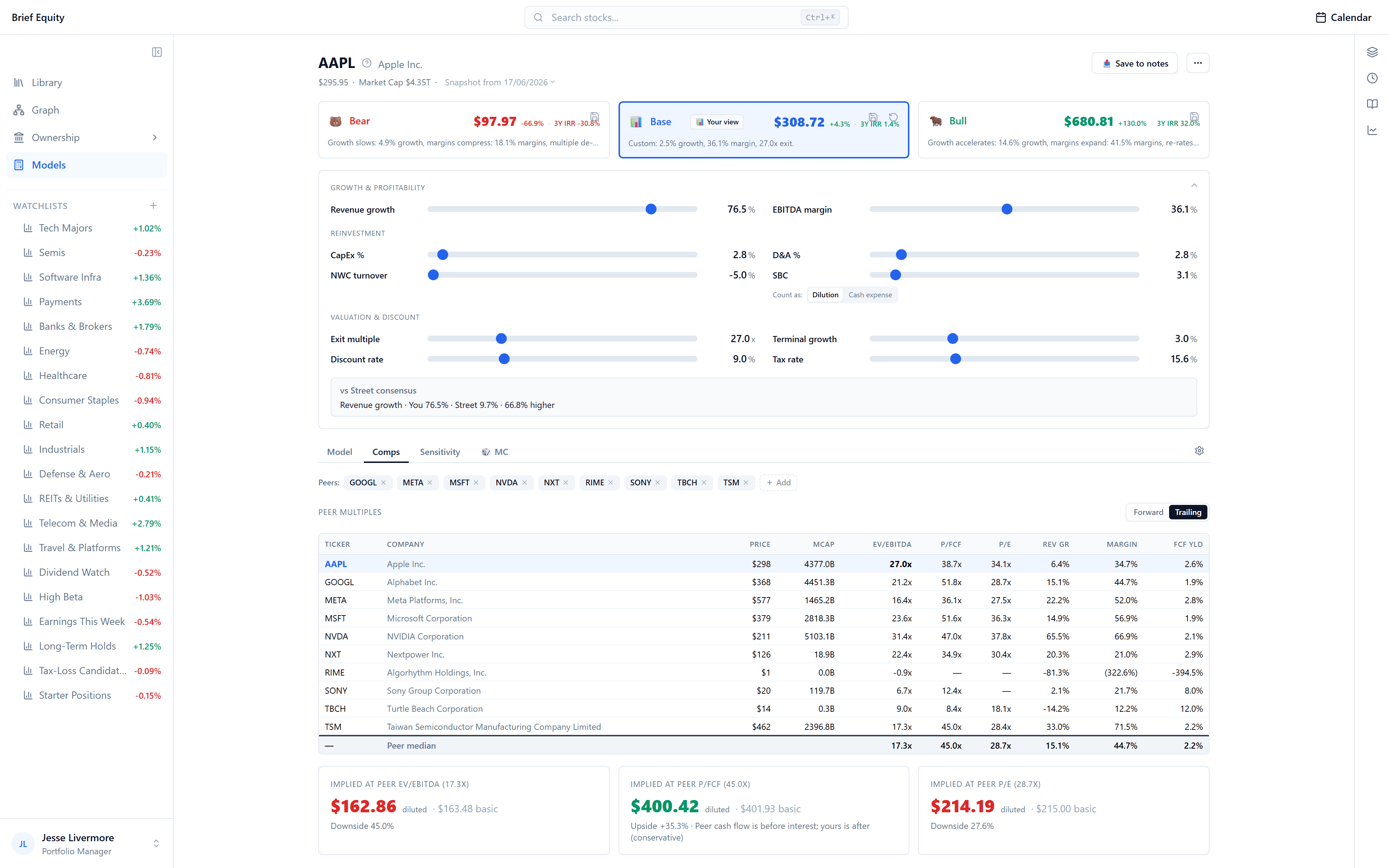Click the info icon next to AAPL
1389x868 pixels.
tap(367, 63)
